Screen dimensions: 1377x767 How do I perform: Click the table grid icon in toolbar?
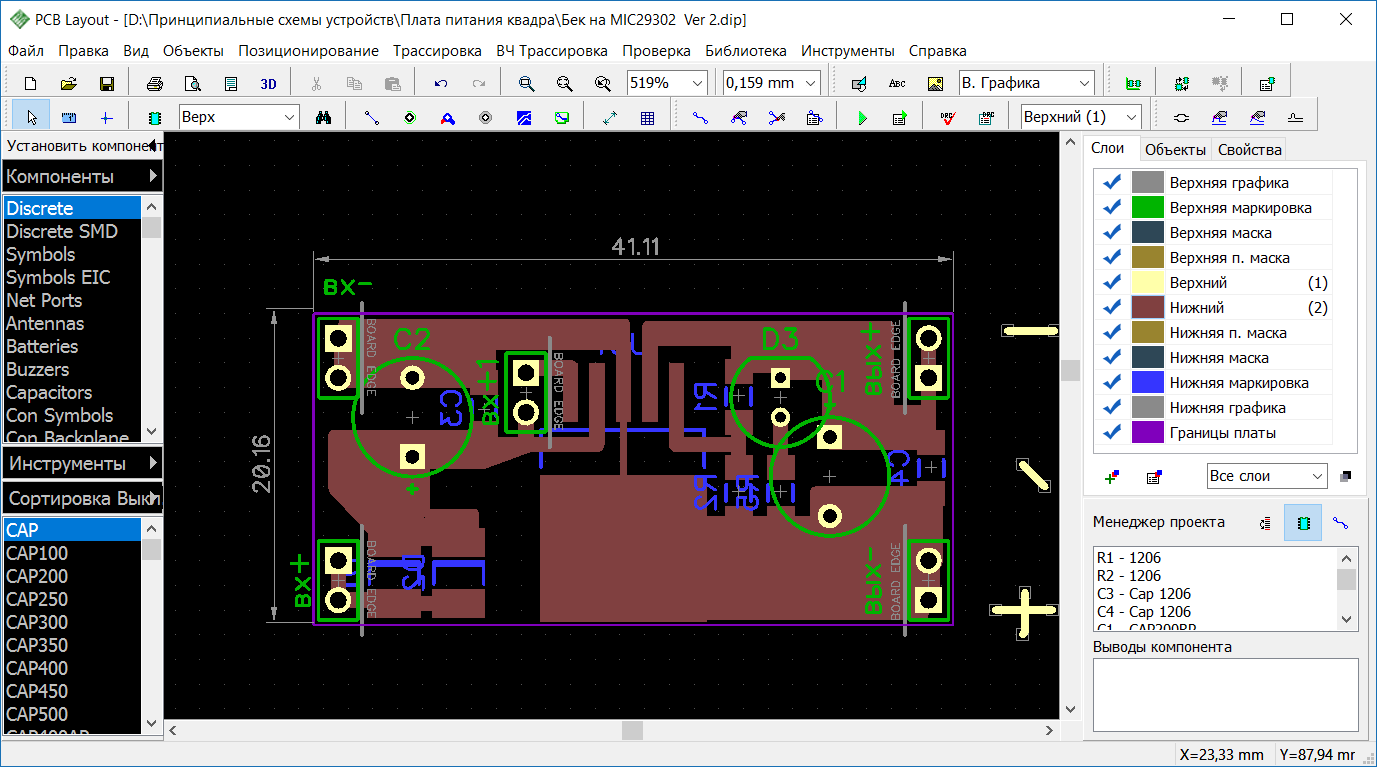pyautogui.click(x=648, y=117)
